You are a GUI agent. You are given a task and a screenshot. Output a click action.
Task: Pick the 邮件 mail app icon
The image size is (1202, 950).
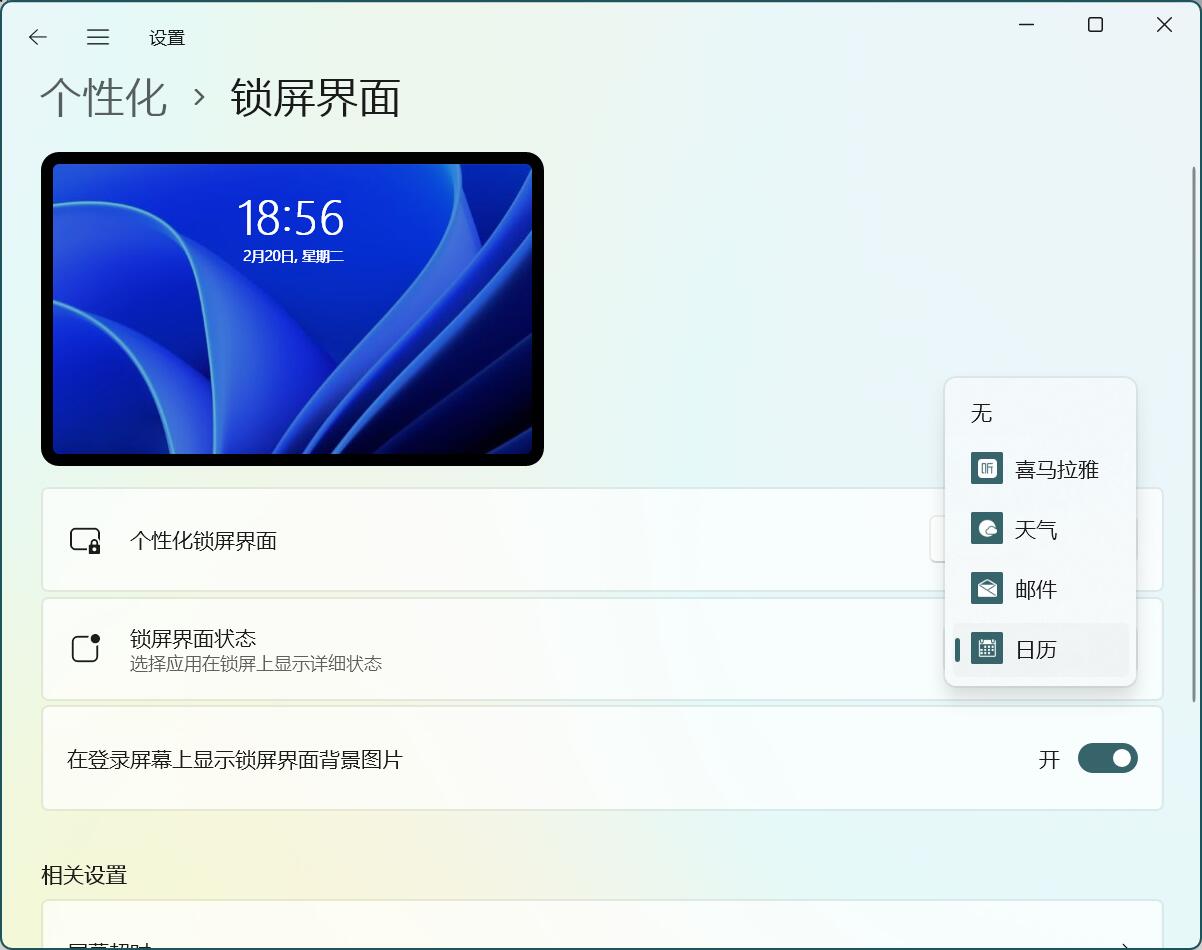(x=987, y=588)
